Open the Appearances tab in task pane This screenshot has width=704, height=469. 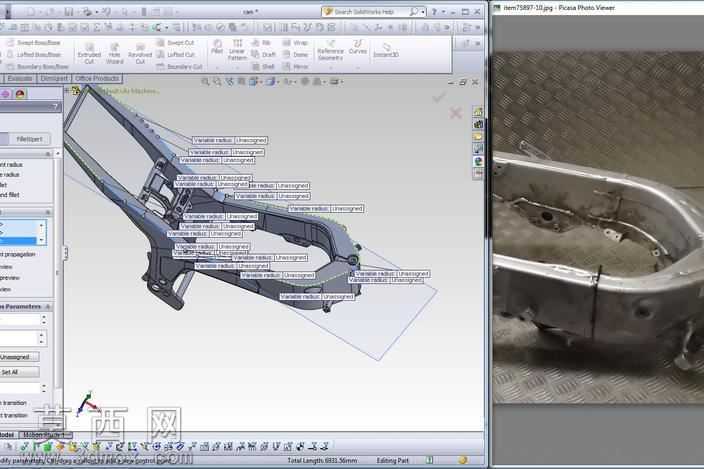point(478,161)
